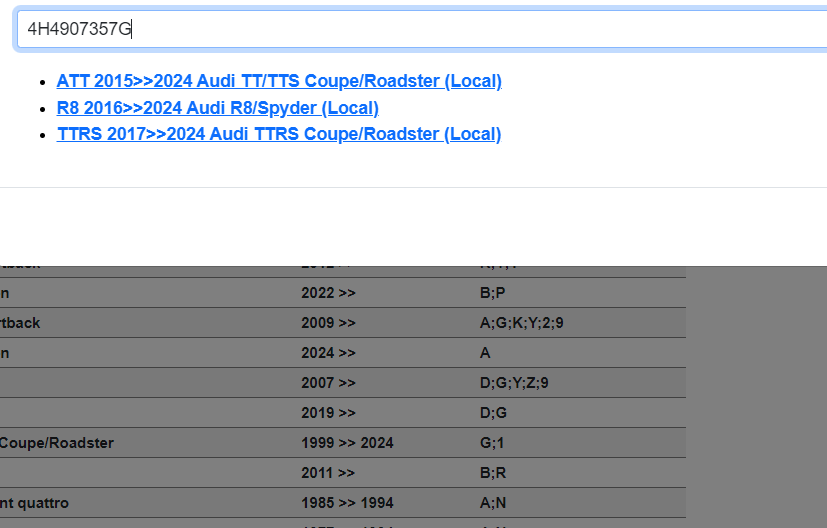Click the "1985 >> 1994" year range cell
The width and height of the screenshot is (827, 528).
(x=347, y=503)
